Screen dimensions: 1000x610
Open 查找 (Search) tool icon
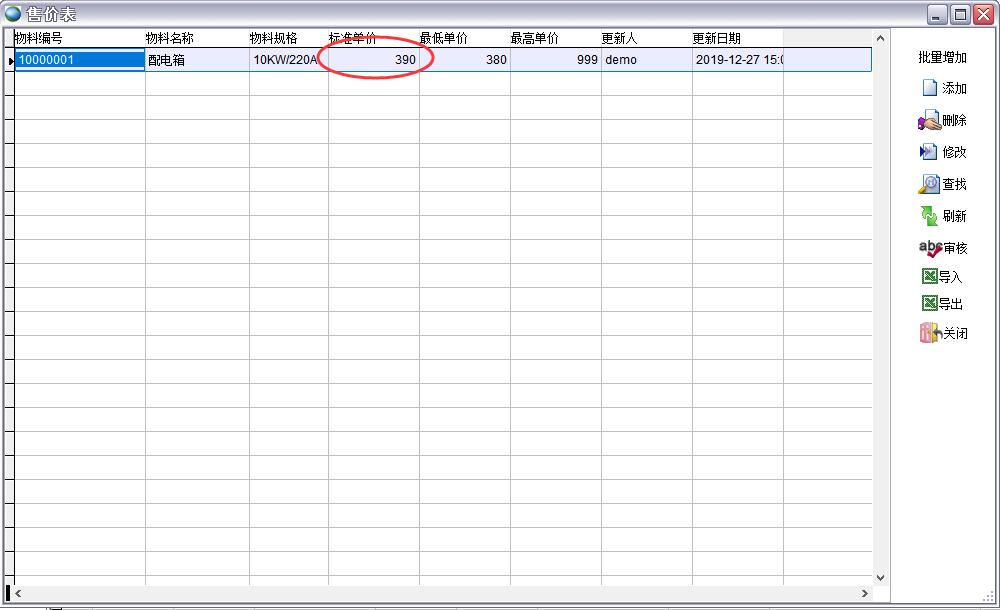(929, 184)
